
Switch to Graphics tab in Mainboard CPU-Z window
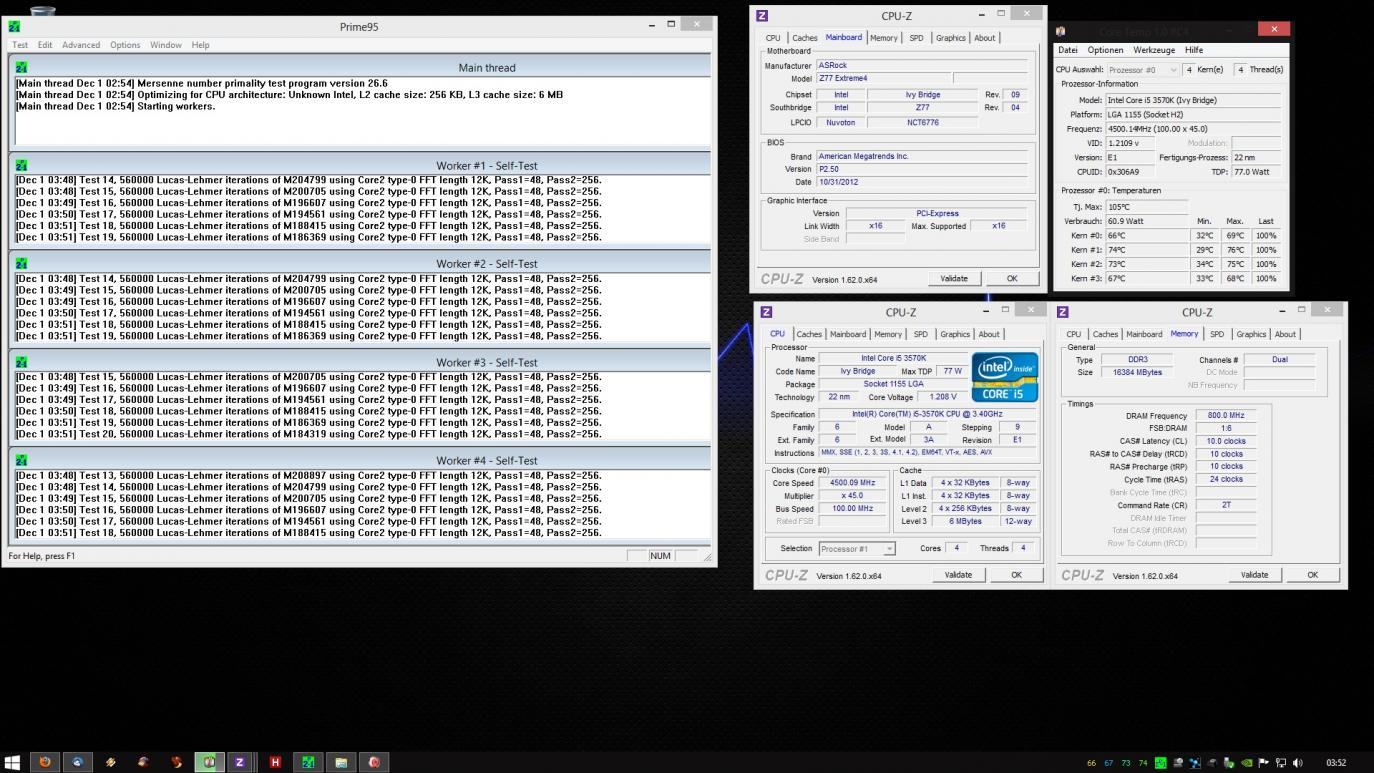click(951, 38)
